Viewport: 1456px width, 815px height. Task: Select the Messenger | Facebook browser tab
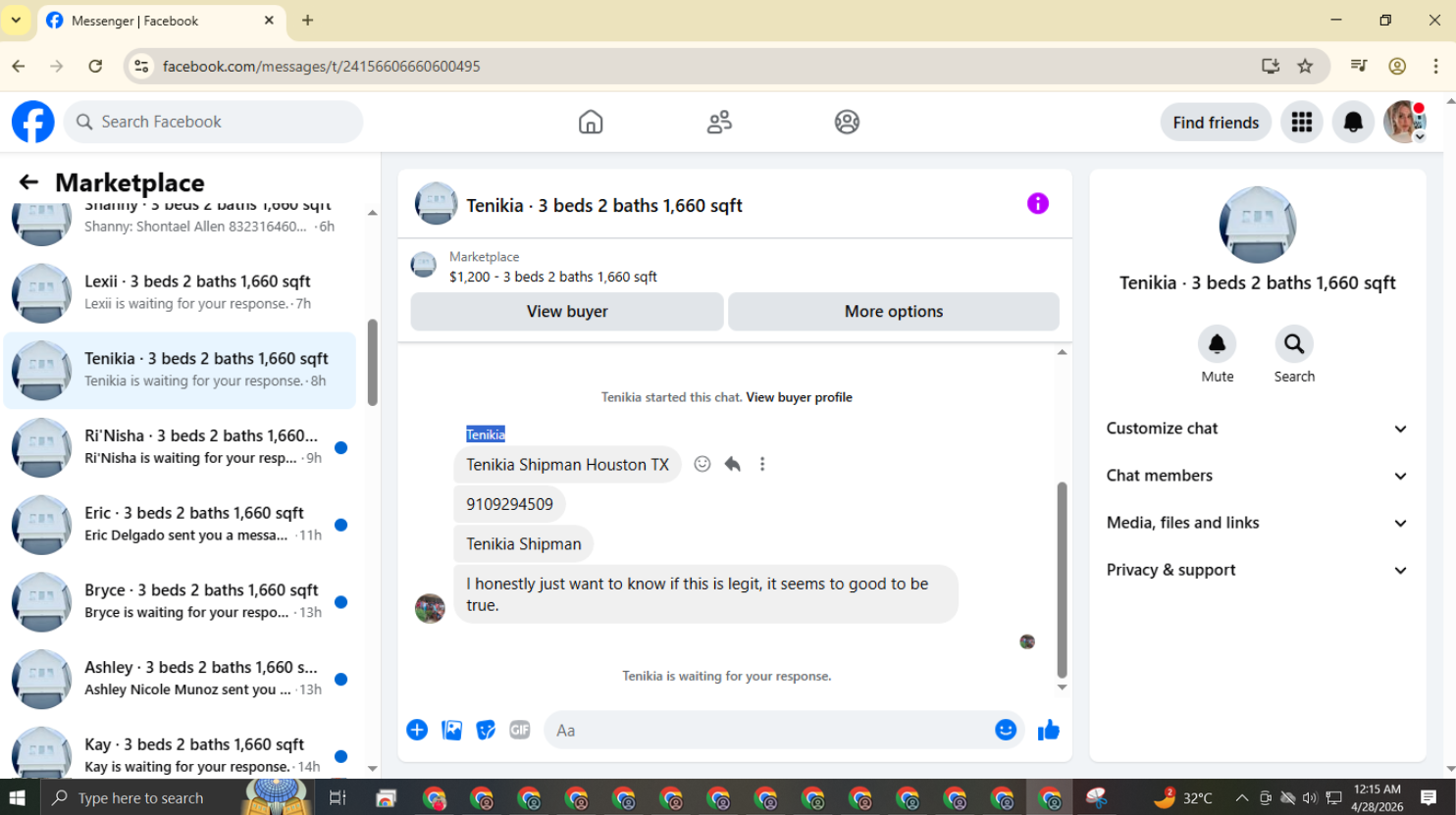162,21
